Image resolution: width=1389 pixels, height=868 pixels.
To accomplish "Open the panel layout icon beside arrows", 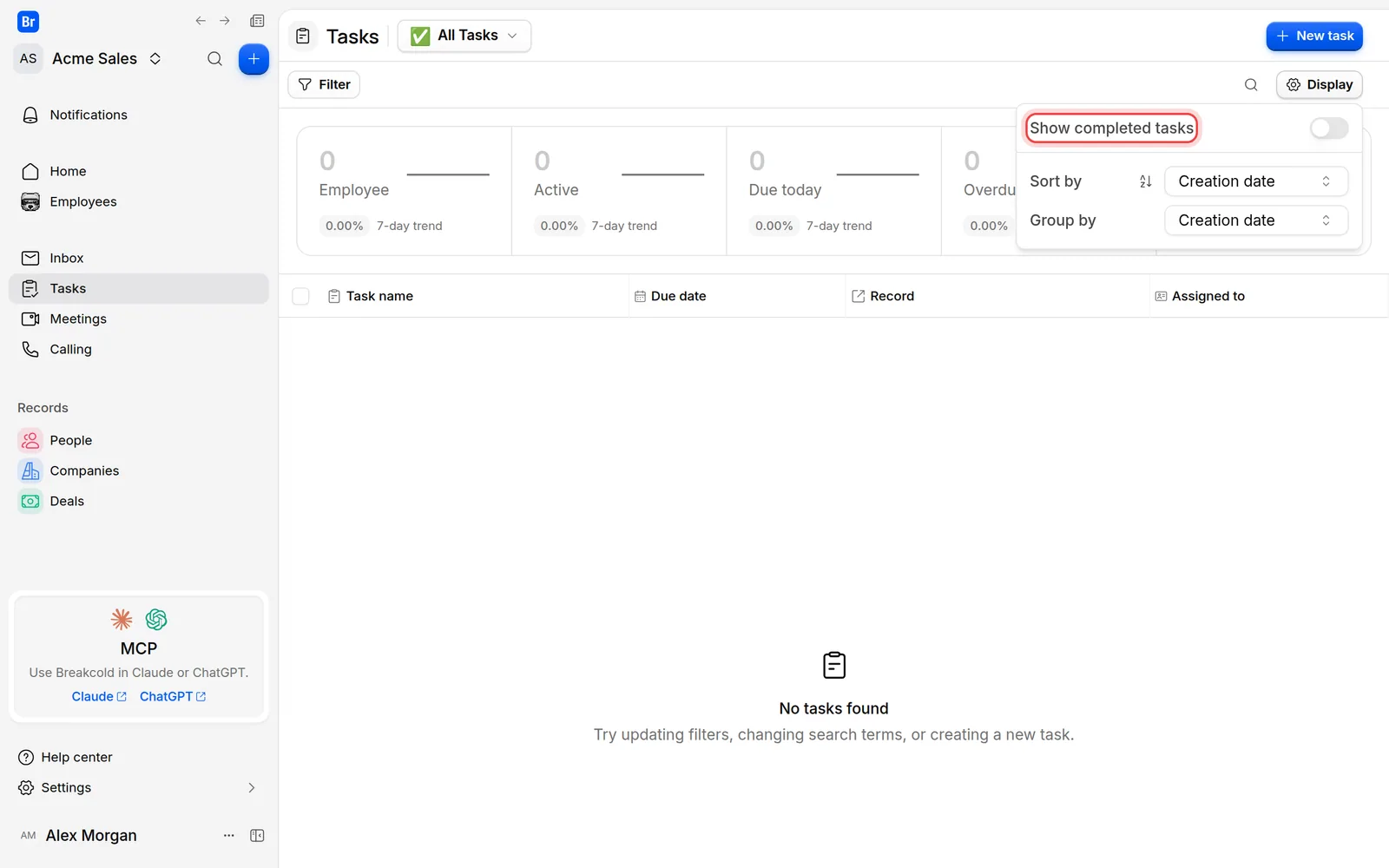I will (x=257, y=21).
